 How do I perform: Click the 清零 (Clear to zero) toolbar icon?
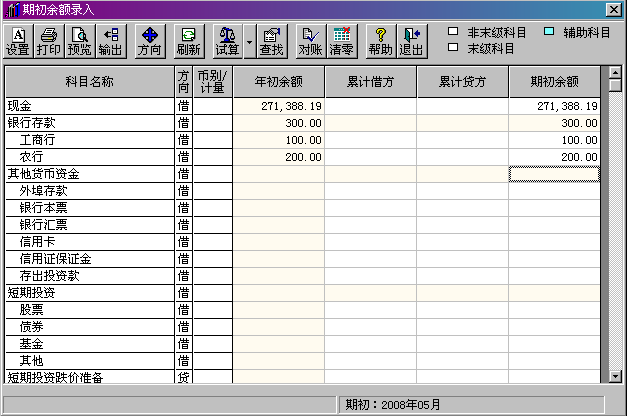pos(342,42)
